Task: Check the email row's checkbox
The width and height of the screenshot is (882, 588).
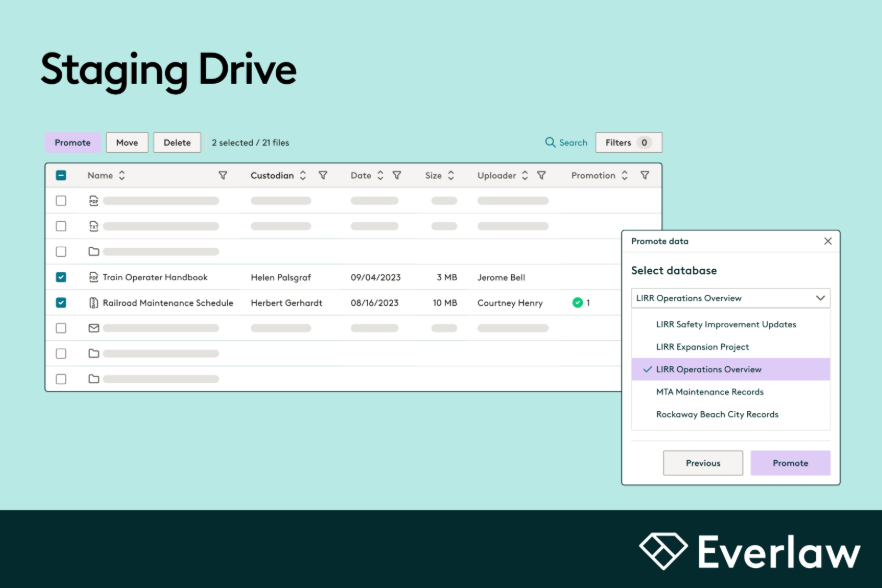Action: coord(61,328)
